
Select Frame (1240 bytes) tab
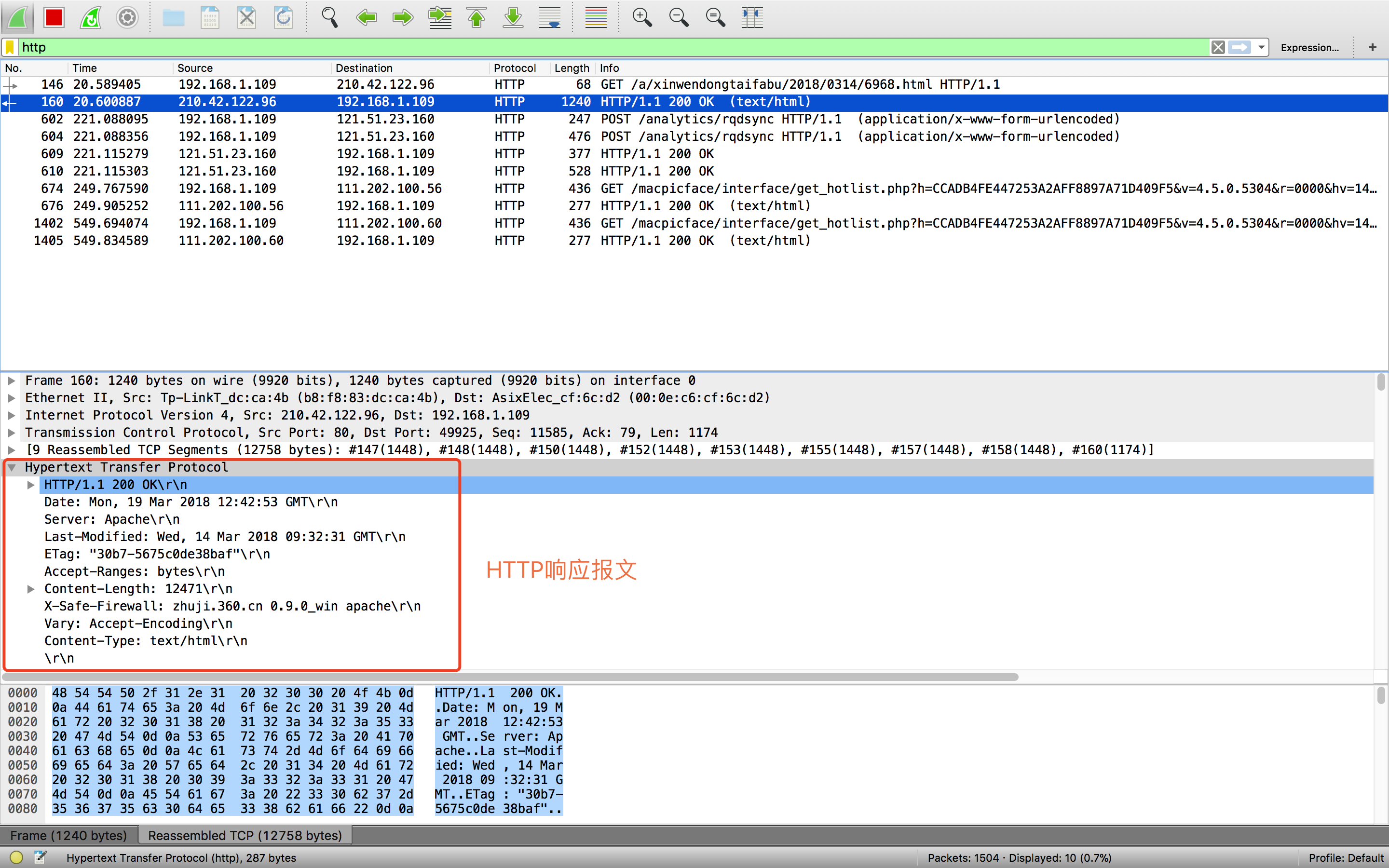(x=68, y=835)
